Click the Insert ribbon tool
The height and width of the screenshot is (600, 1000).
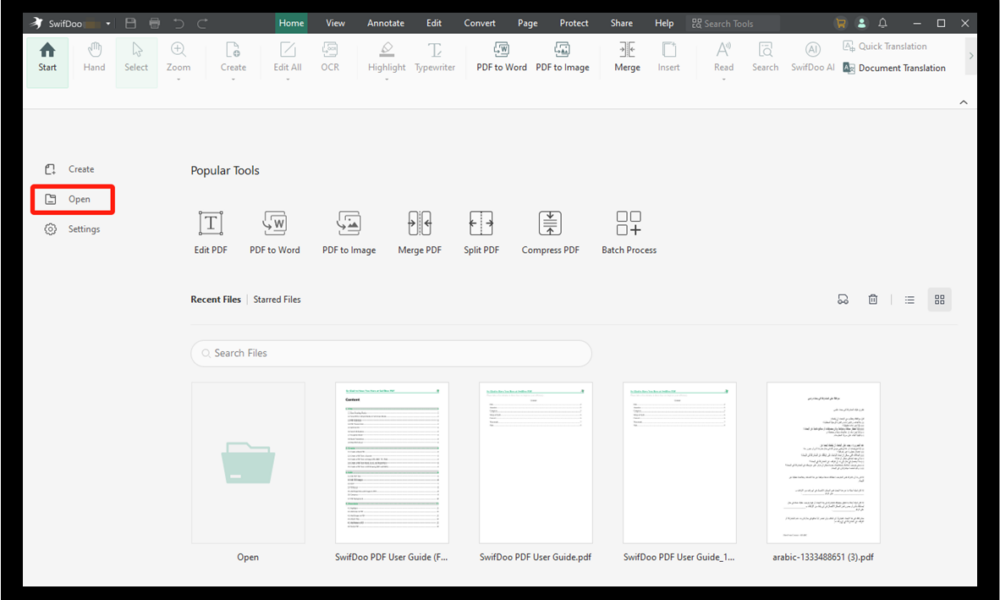click(668, 57)
